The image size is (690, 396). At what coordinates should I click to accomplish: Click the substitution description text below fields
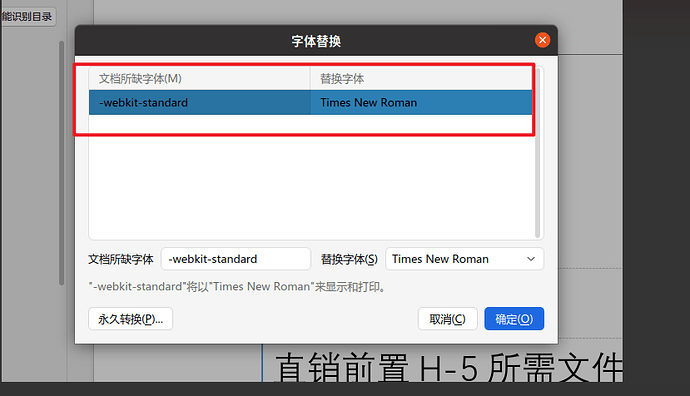(x=238, y=287)
